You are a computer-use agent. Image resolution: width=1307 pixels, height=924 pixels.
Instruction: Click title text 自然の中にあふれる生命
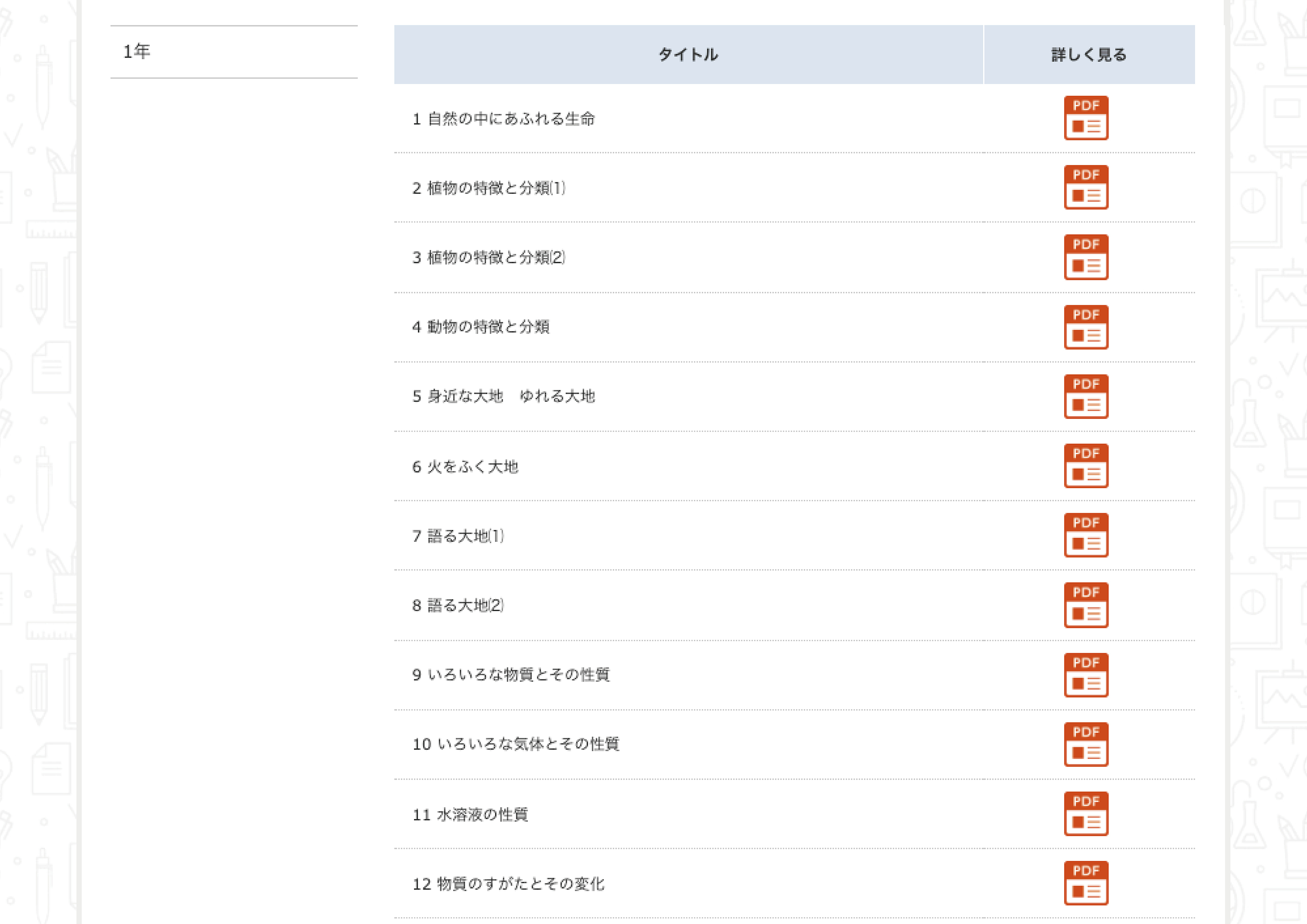point(511,119)
